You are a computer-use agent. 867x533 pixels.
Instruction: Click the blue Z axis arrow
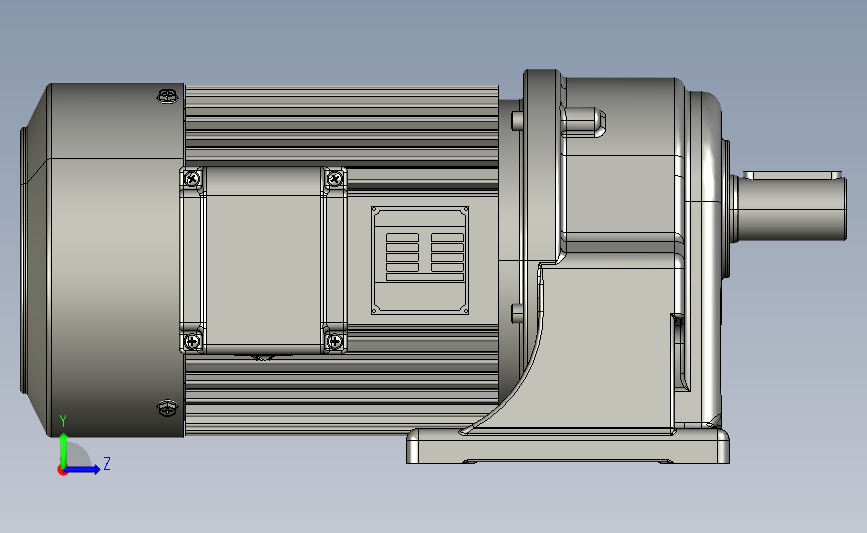coord(83,469)
